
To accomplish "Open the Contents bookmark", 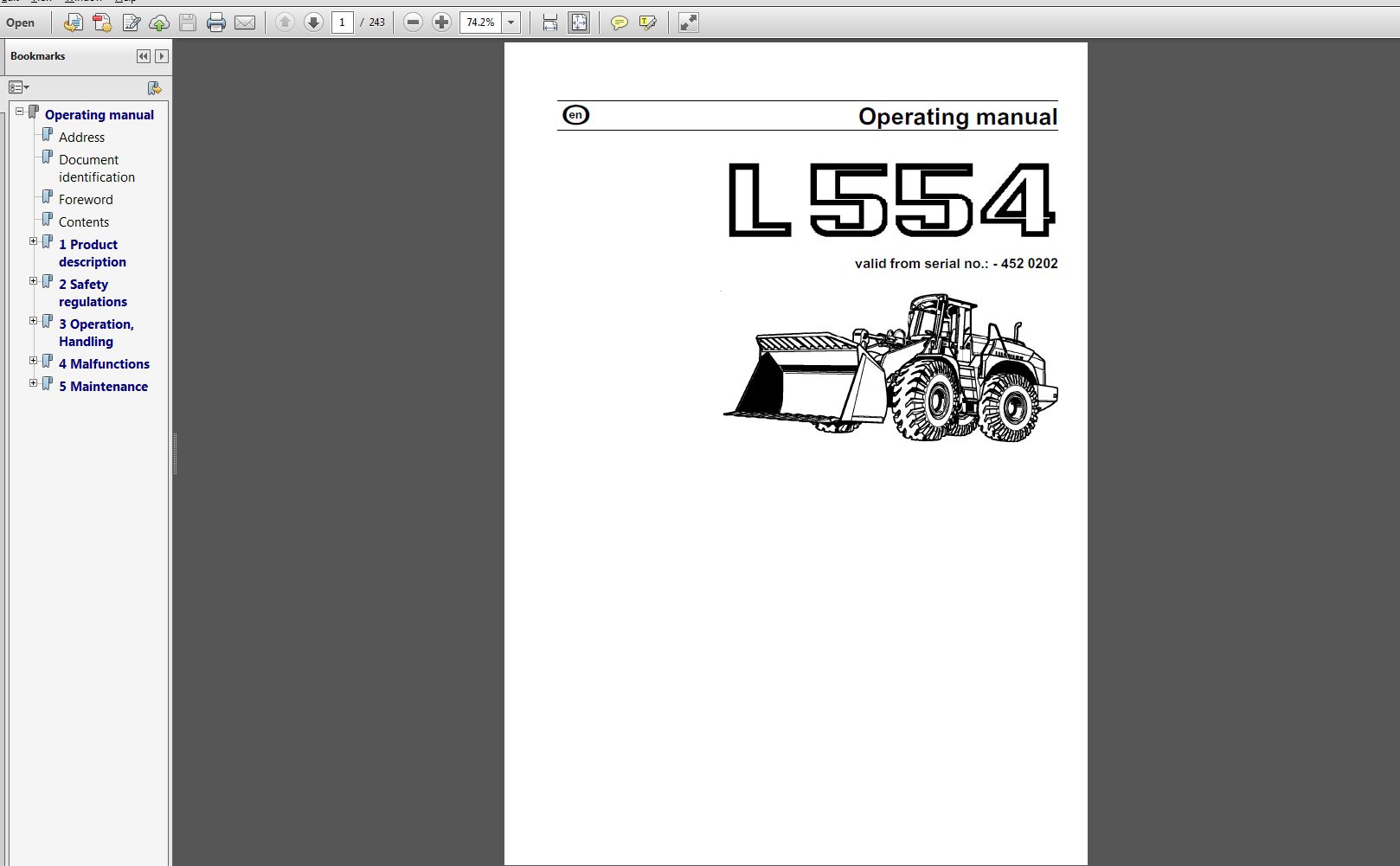I will click(x=84, y=222).
